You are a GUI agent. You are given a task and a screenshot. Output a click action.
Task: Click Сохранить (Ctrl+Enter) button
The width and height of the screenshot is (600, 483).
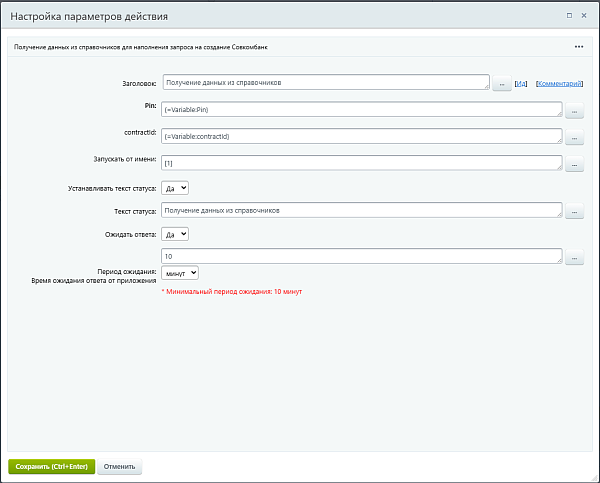tap(52, 467)
